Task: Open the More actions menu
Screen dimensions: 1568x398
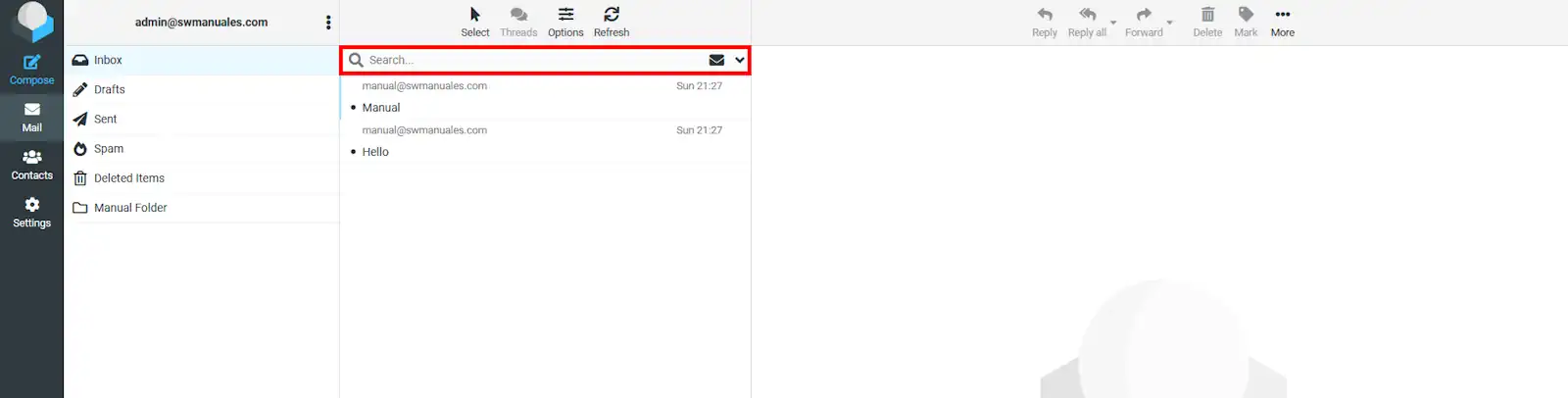Action: (x=1282, y=22)
